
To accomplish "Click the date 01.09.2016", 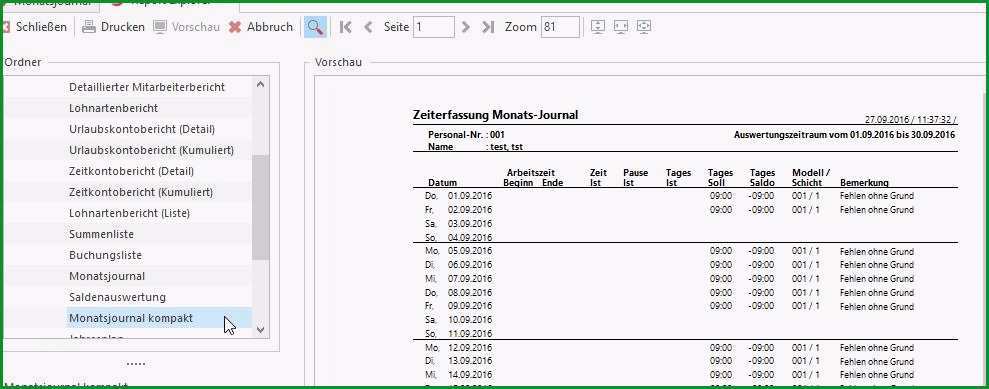I will click(470, 195).
